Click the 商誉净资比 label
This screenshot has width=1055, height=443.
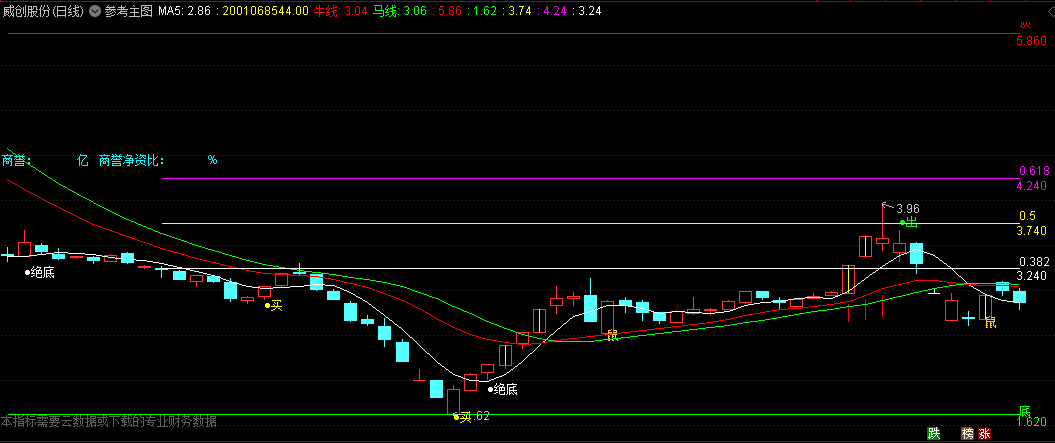click(131, 160)
